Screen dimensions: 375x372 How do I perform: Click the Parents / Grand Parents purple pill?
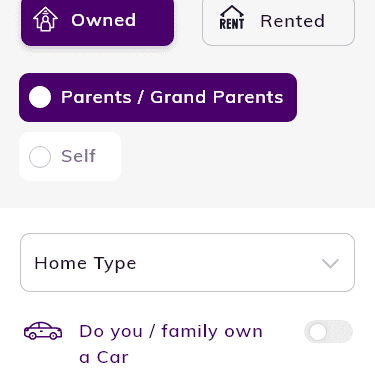tap(158, 97)
